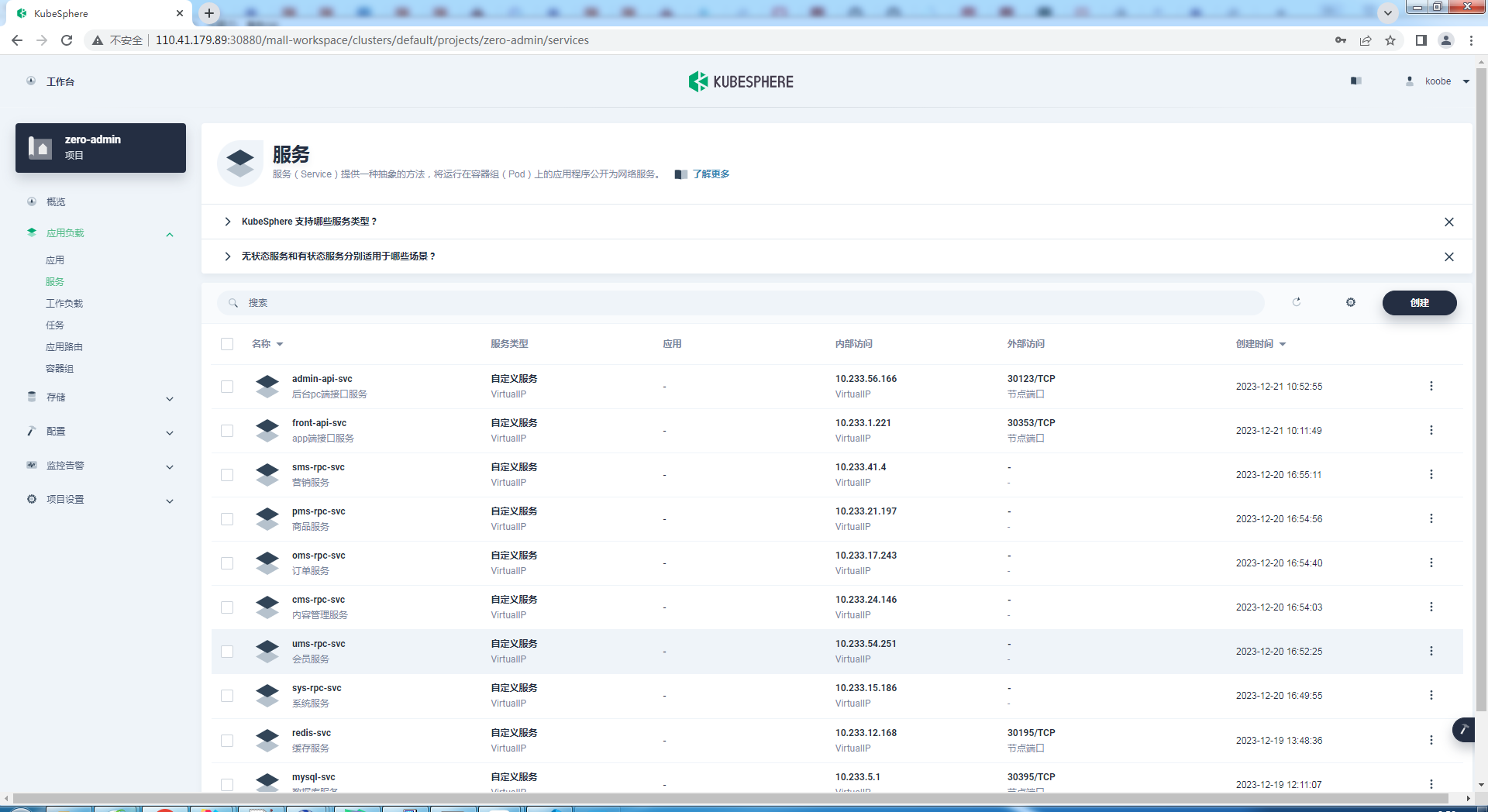
Task: Open 任务 in the sidebar
Action: [x=55, y=325]
